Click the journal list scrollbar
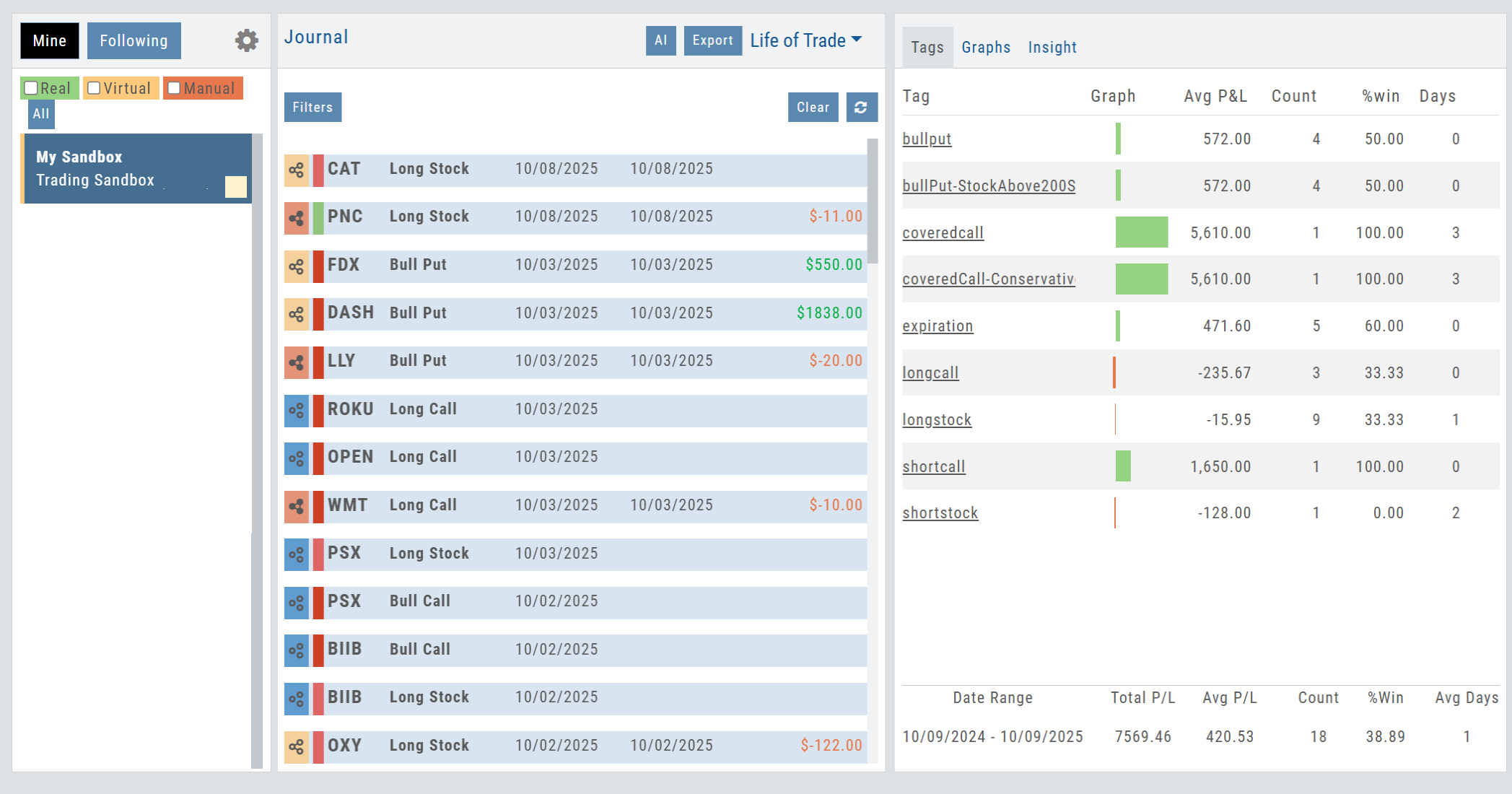Screen dimensions: 1512x794 coord(873,202)
